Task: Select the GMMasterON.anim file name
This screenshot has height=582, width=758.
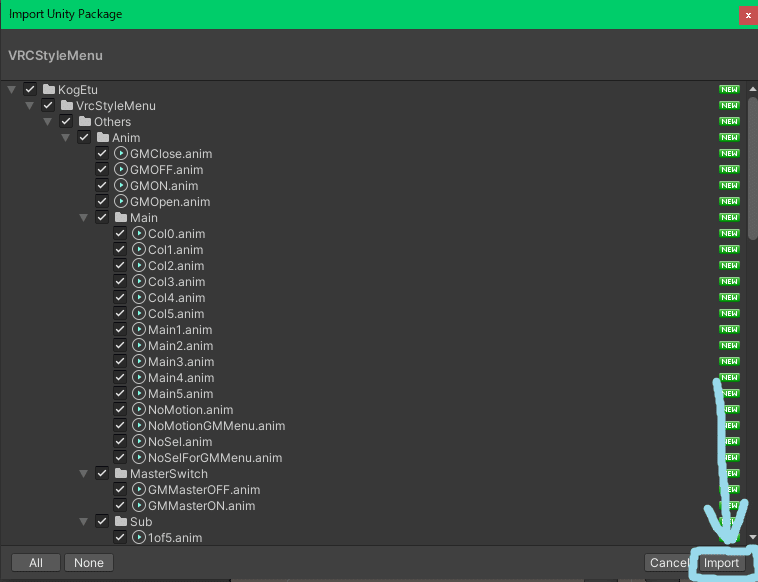Action: coord(202,506)
